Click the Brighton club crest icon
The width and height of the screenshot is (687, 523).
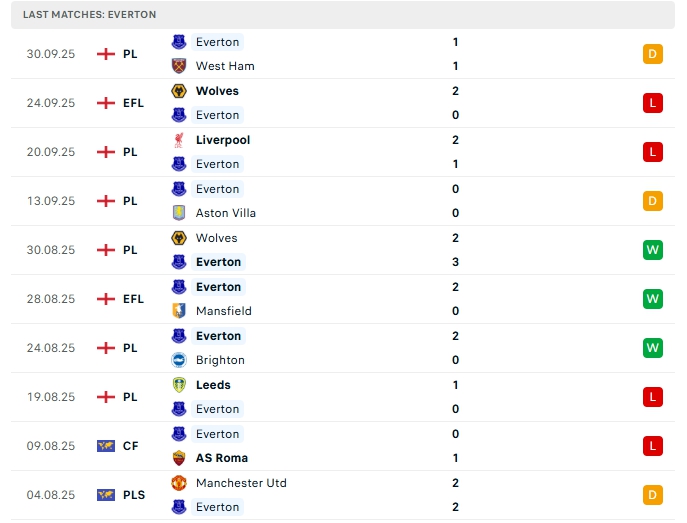pos(179,360)
